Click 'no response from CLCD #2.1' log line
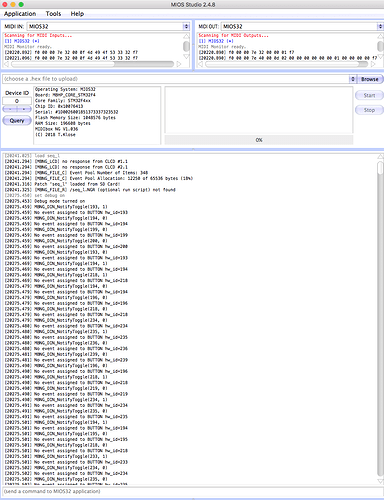 coord(66,167)
